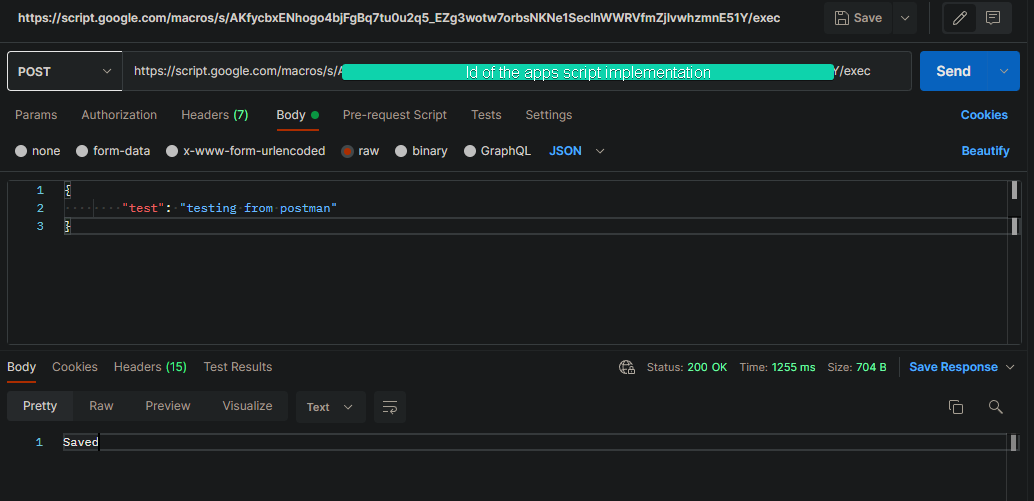Select the Pretty response view

click(x=40, y=406)
